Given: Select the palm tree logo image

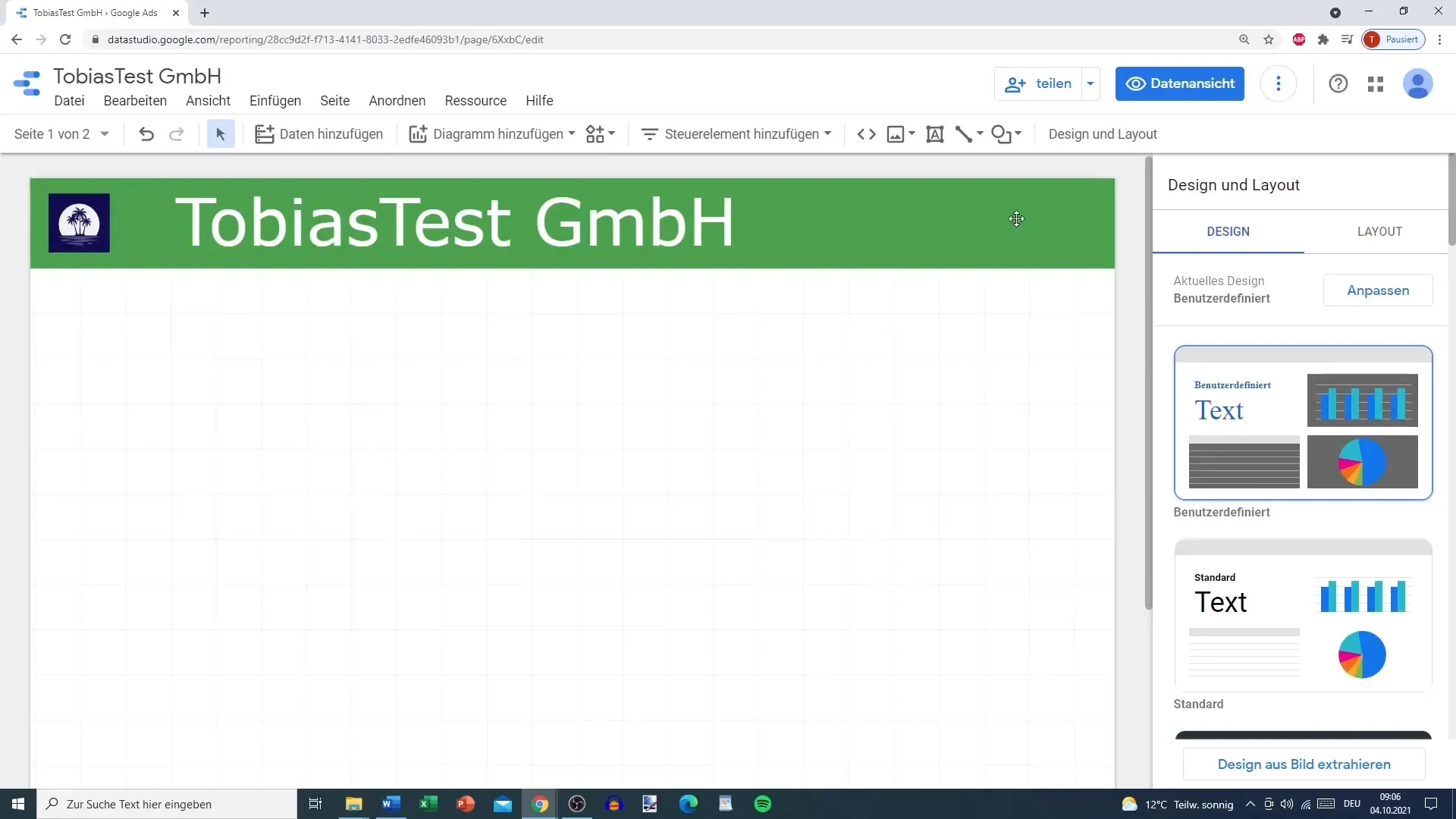Looking at the screenshot, I should click(79, 223).
